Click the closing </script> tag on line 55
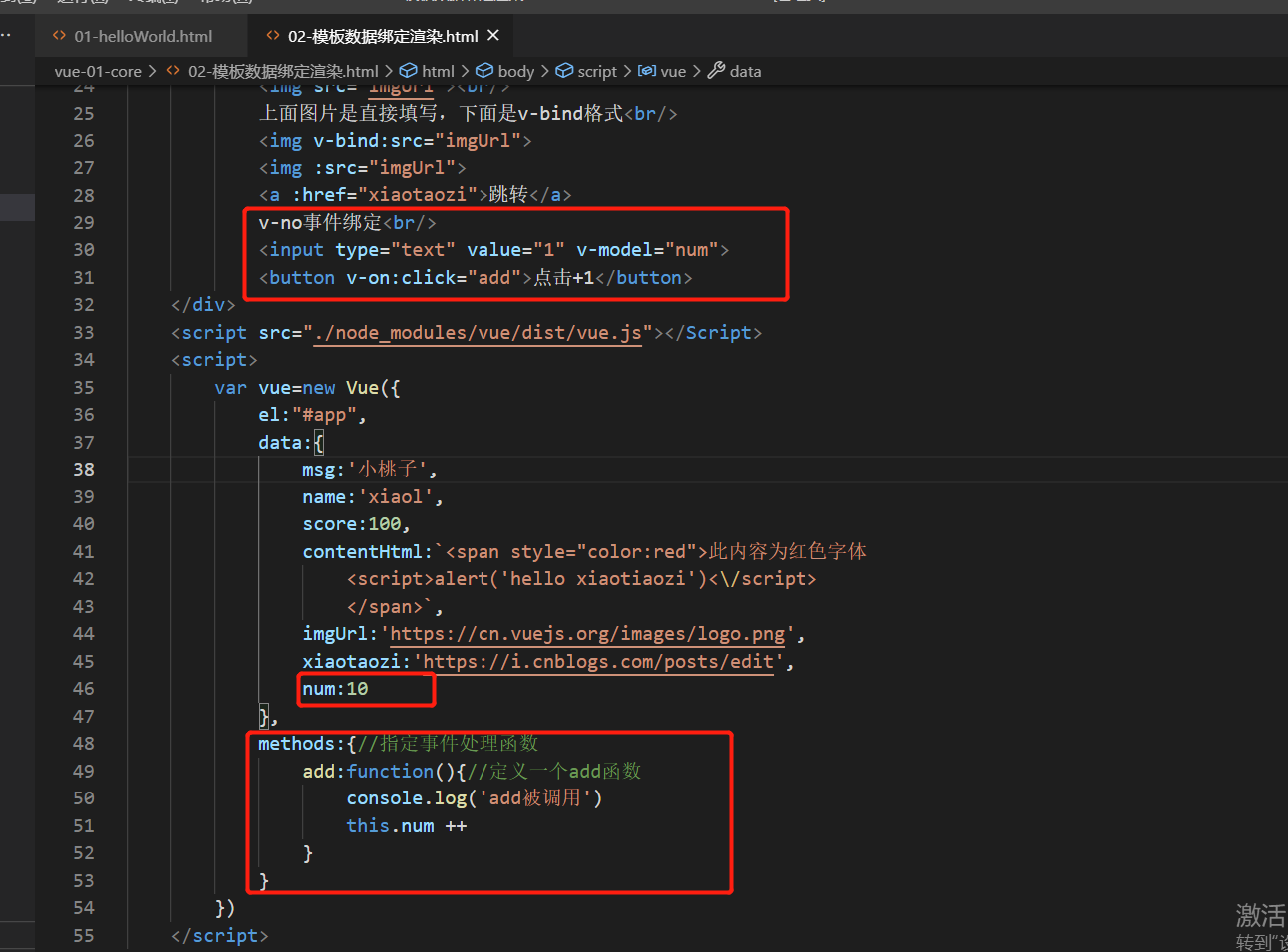This screenshot has height=952, width=1288. [219, 936]
